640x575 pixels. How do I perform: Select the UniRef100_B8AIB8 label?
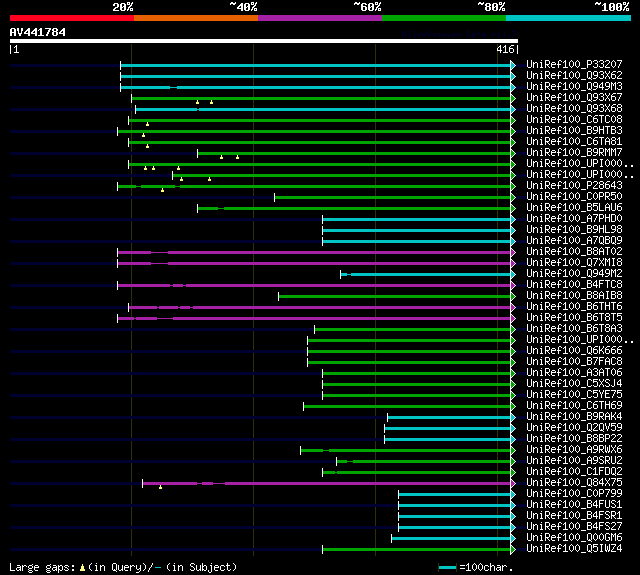click(574, 296)
